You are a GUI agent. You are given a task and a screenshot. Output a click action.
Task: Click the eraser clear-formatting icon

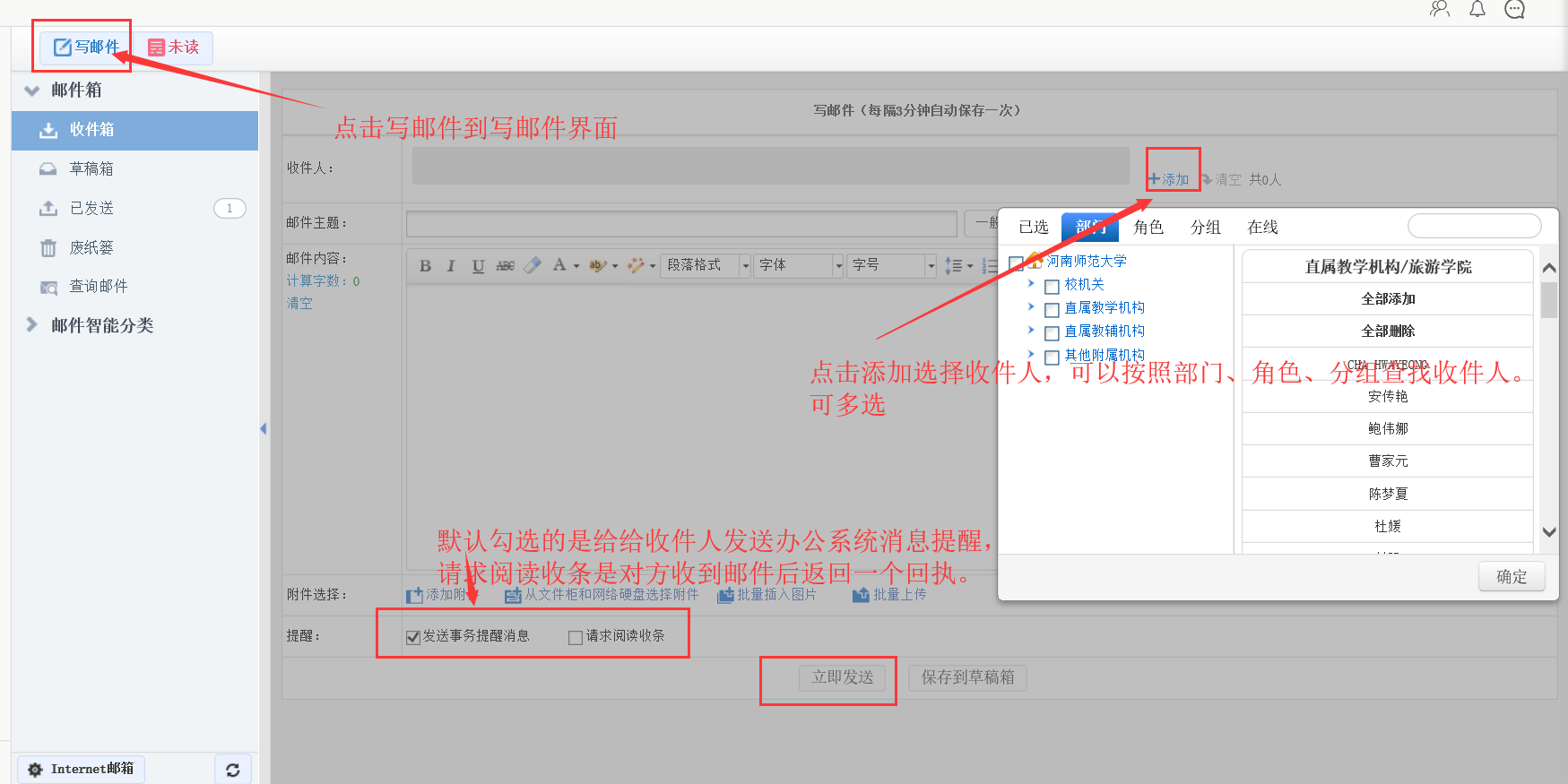(x=533, y=265)
